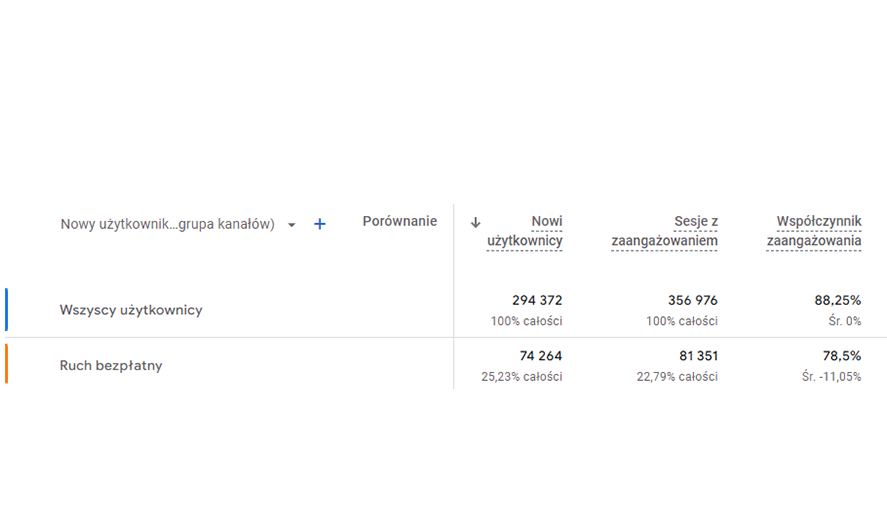The width and height of the screenshot is (887, 524).
Task: Click the 88,25% engagement rate value
Action: click(837, 301)
